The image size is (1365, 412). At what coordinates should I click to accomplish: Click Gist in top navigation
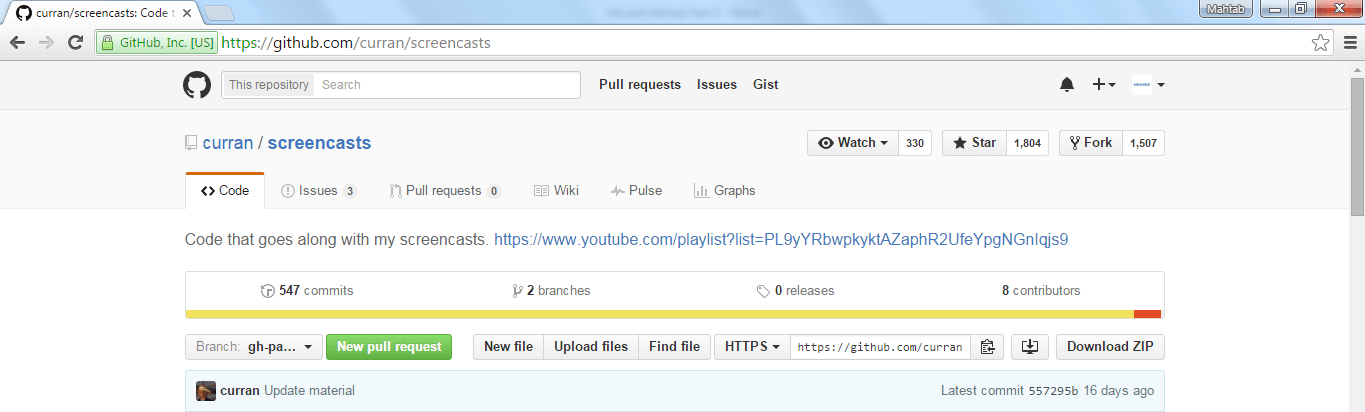pyautogui.click(x=766, y=85)
